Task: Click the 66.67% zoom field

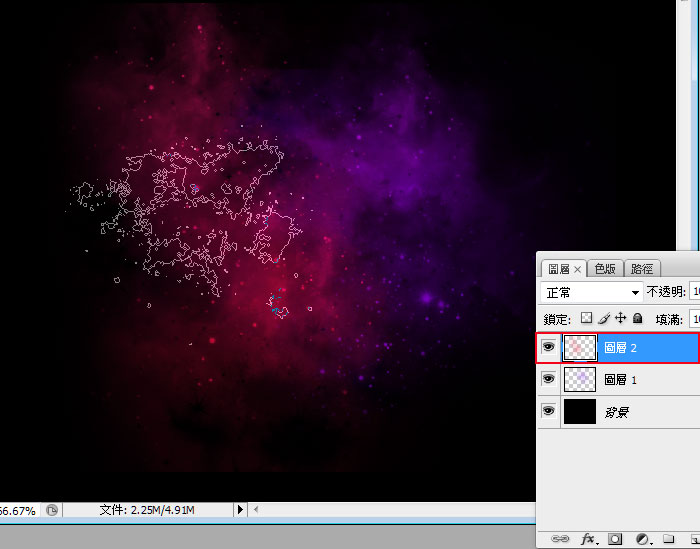Action: [19, 510]
